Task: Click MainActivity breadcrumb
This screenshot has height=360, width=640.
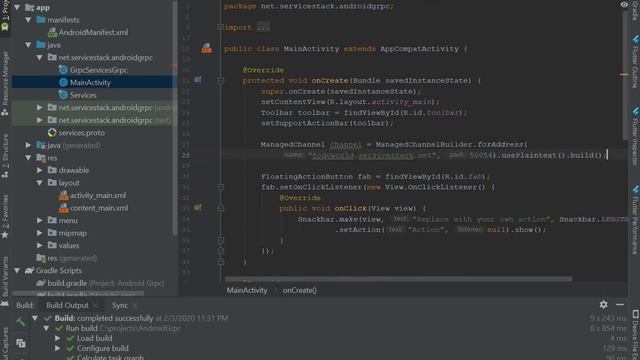Action: (x=247, y=290)
